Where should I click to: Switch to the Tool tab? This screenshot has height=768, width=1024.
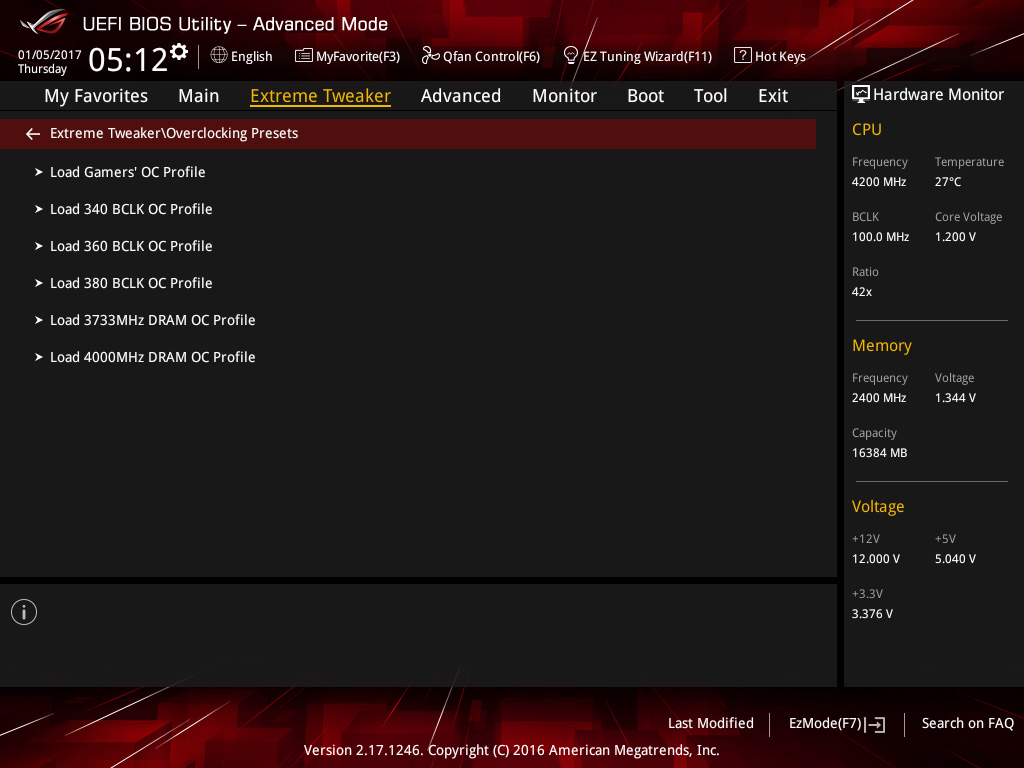[711, 96]
